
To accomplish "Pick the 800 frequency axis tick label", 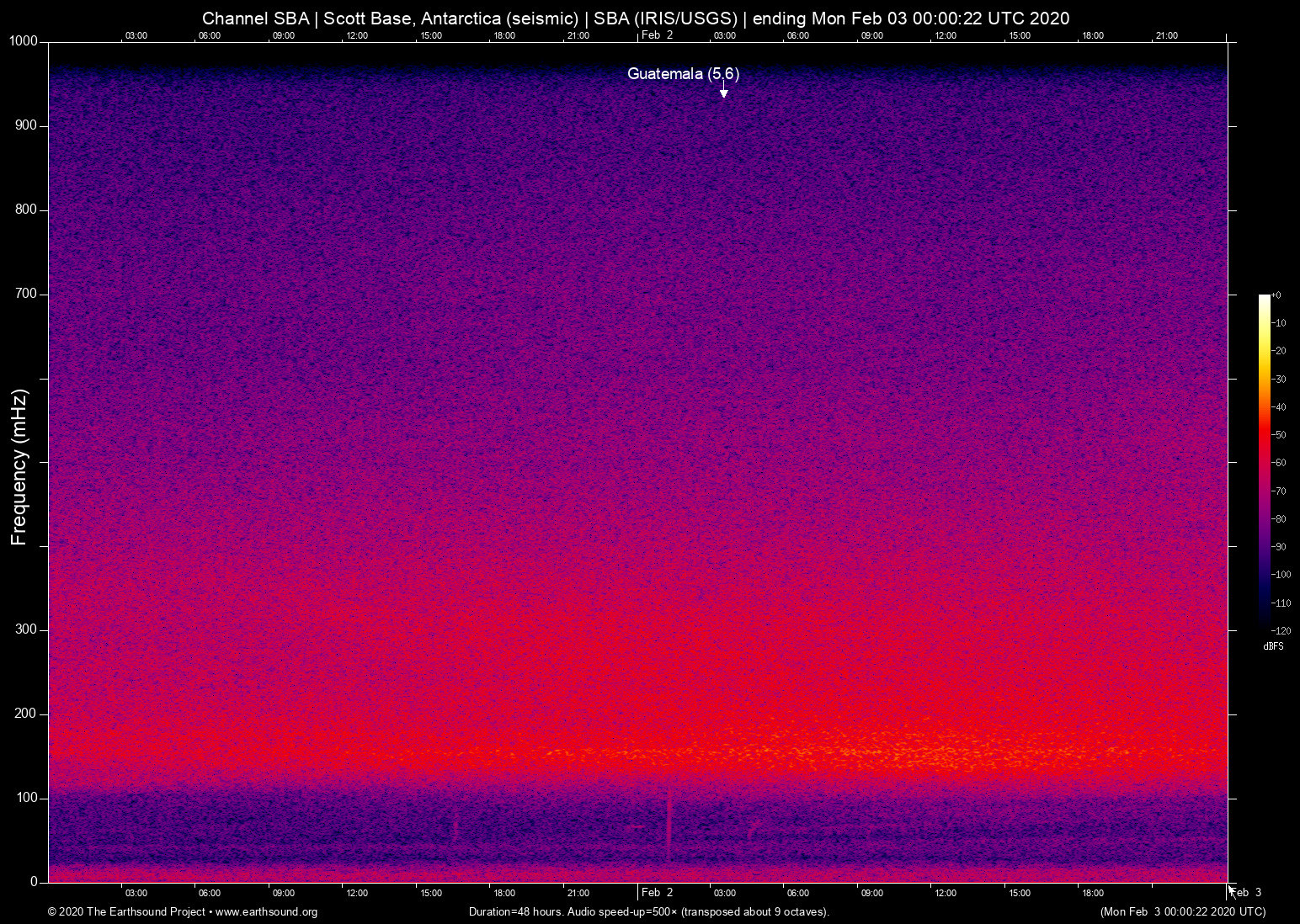I will click(26, 210).
